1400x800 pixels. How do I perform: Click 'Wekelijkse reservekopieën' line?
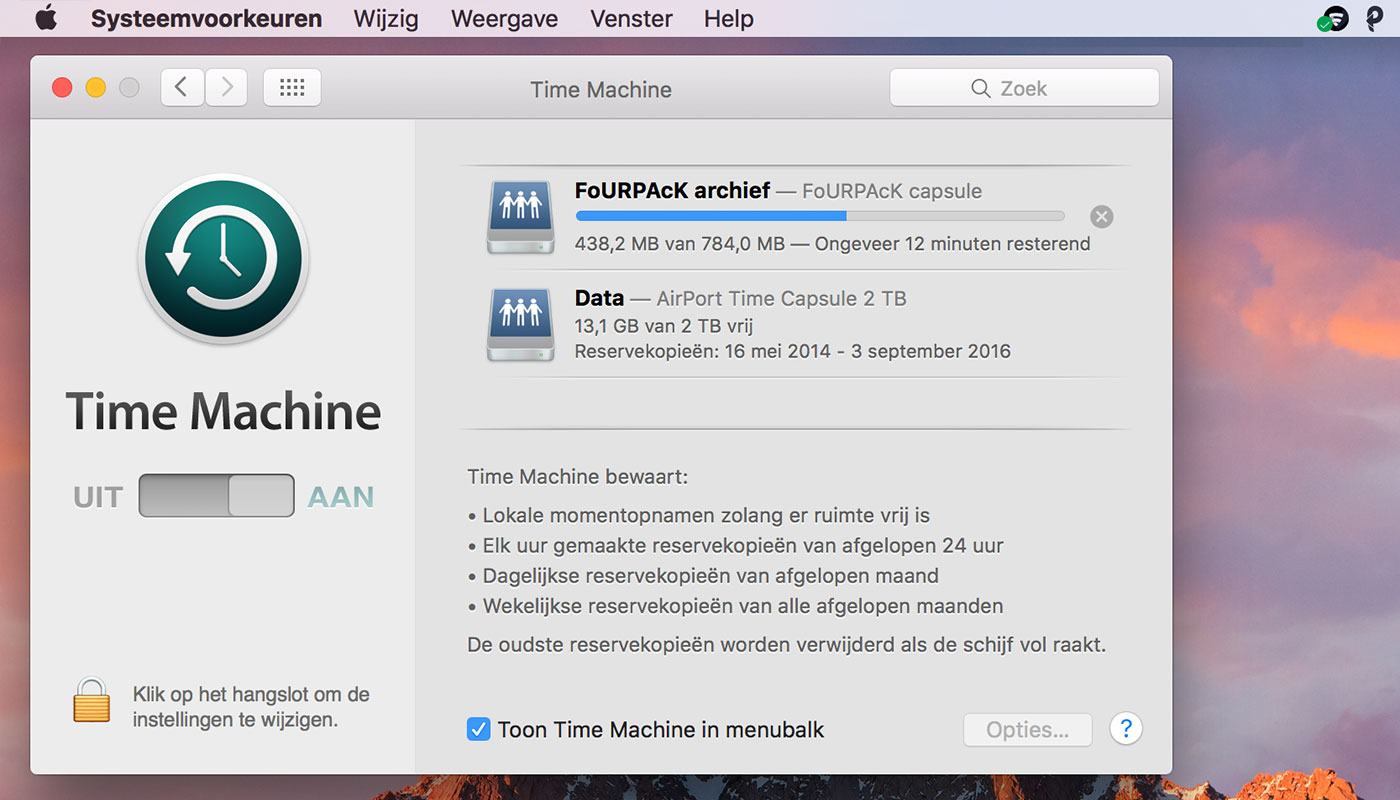click(x=735, y=606)
